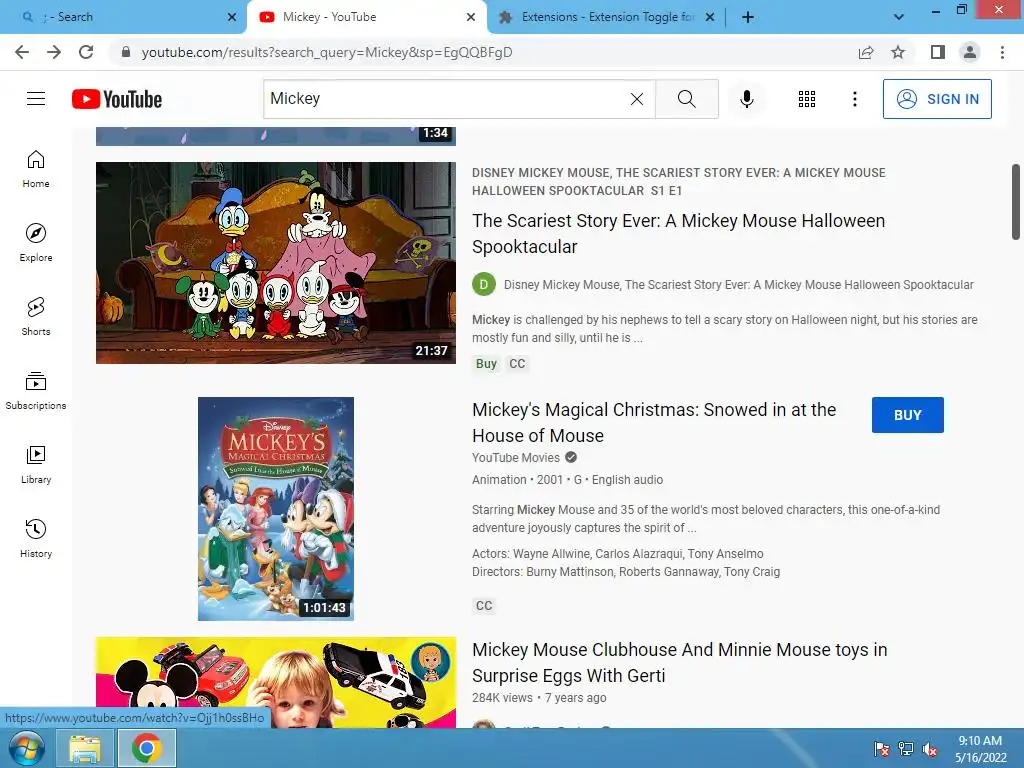Go forward with the browser forward arrow
Image resolution: width=1024 pixels, height=768 pixels.
(x=54, y=52)
